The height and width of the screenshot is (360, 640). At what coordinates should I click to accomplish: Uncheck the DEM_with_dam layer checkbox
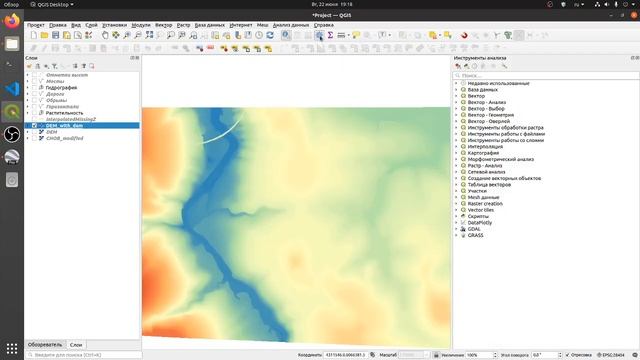(35, 126)
